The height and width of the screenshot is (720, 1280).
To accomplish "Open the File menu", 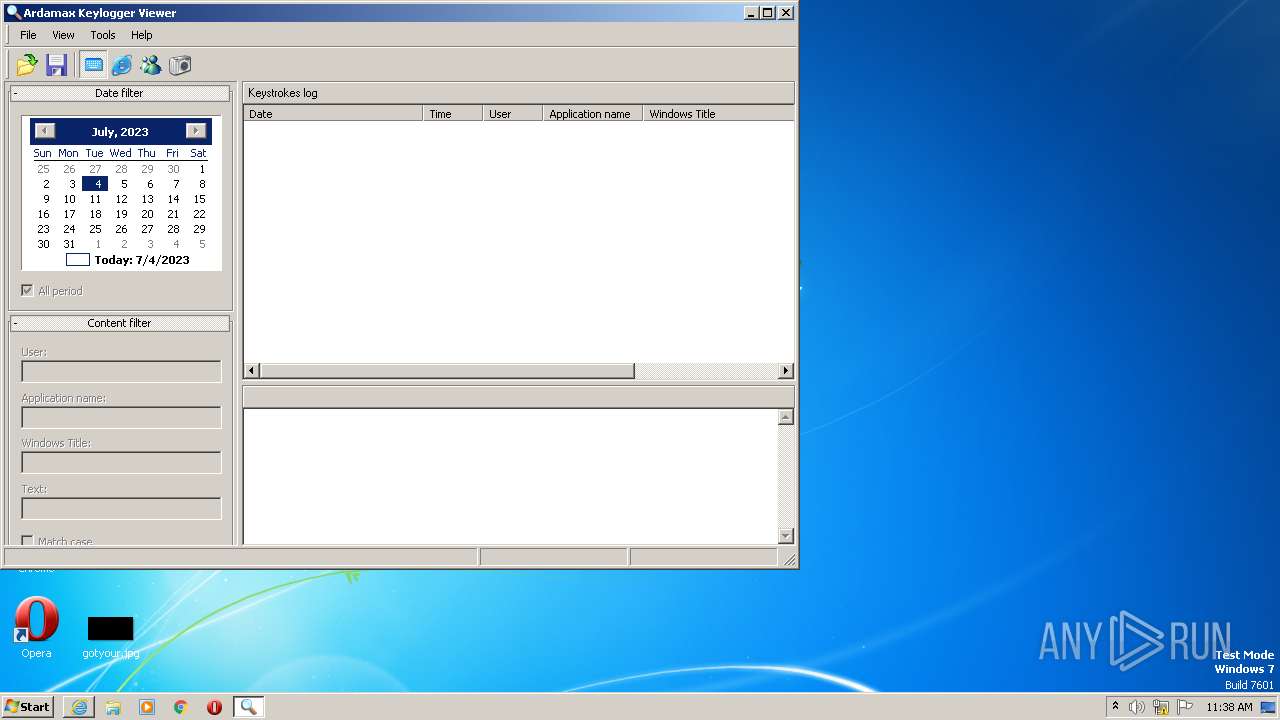I will pyautogui.click(x=28, y=35).
